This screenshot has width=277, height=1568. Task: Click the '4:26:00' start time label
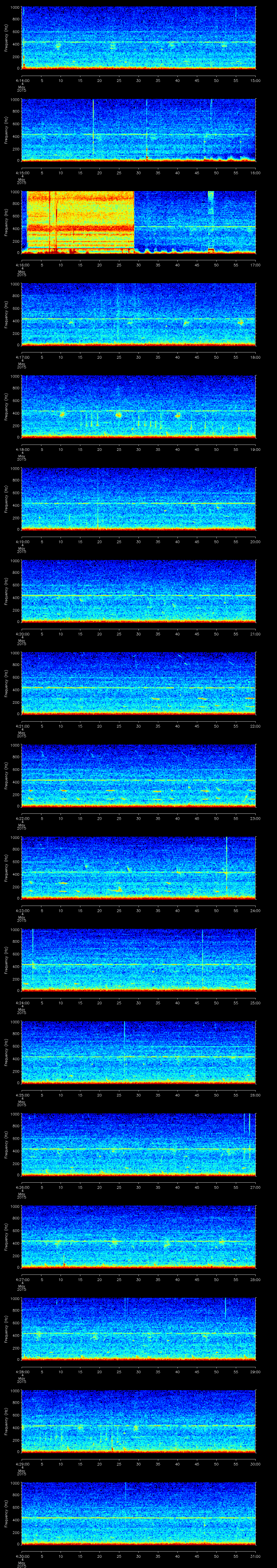22,1187
